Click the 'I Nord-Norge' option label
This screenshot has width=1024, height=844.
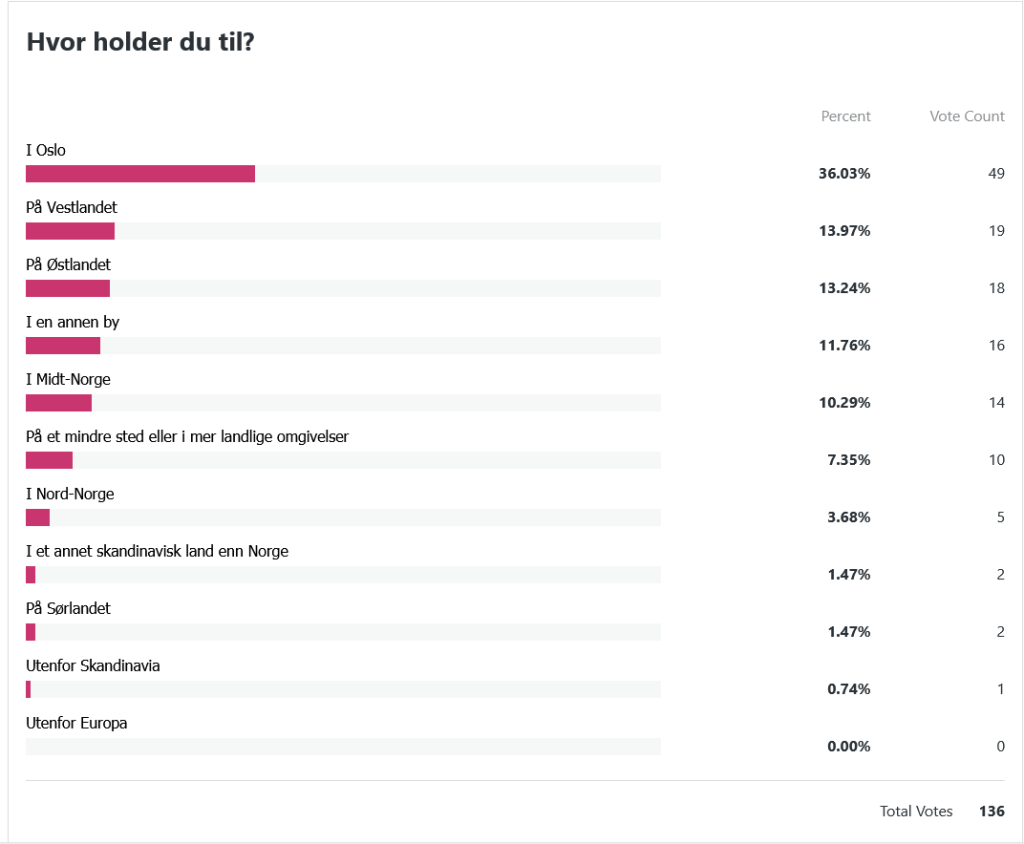click(x=70, y=494)
